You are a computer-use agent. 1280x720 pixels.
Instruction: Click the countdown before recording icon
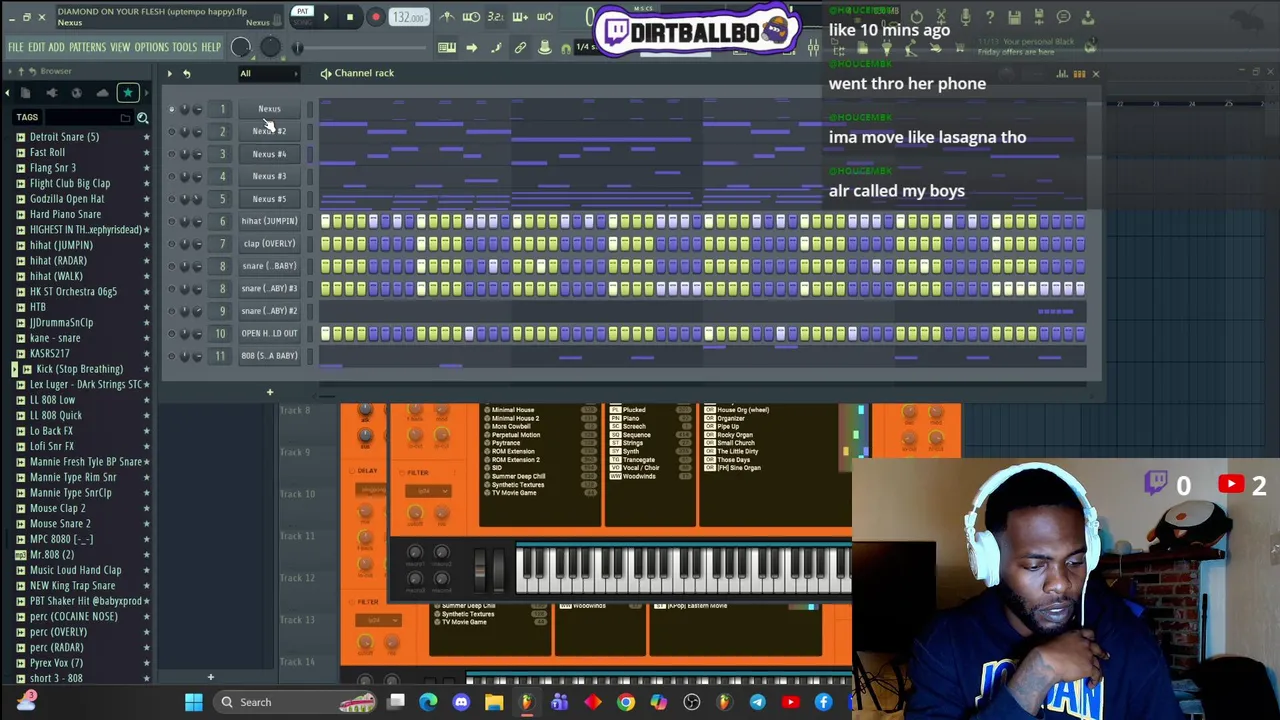(495, 17)
